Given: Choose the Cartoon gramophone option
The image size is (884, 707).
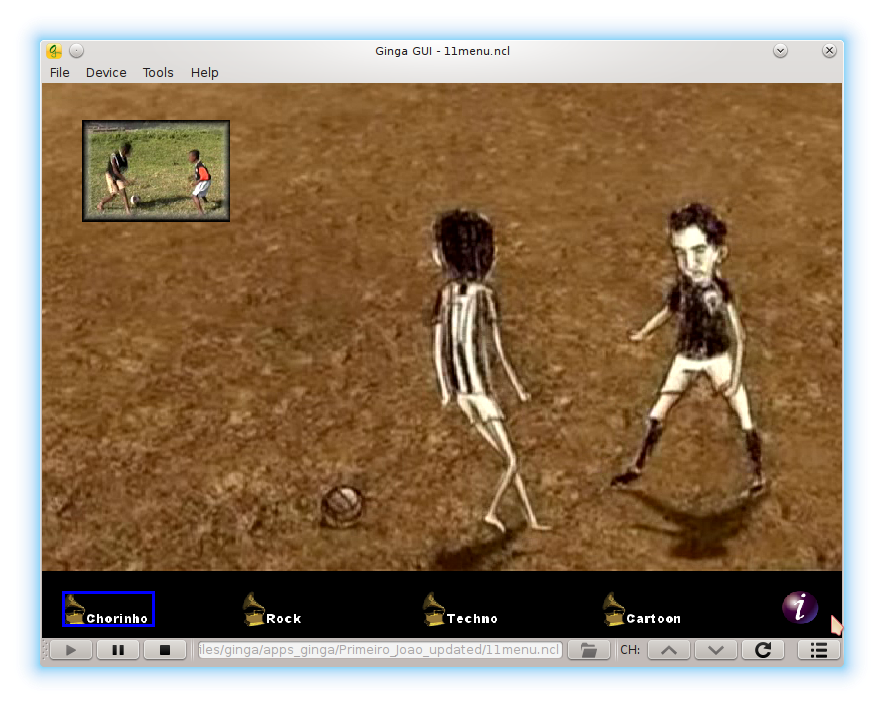Looking at the screenshot, I should (641, 610).
